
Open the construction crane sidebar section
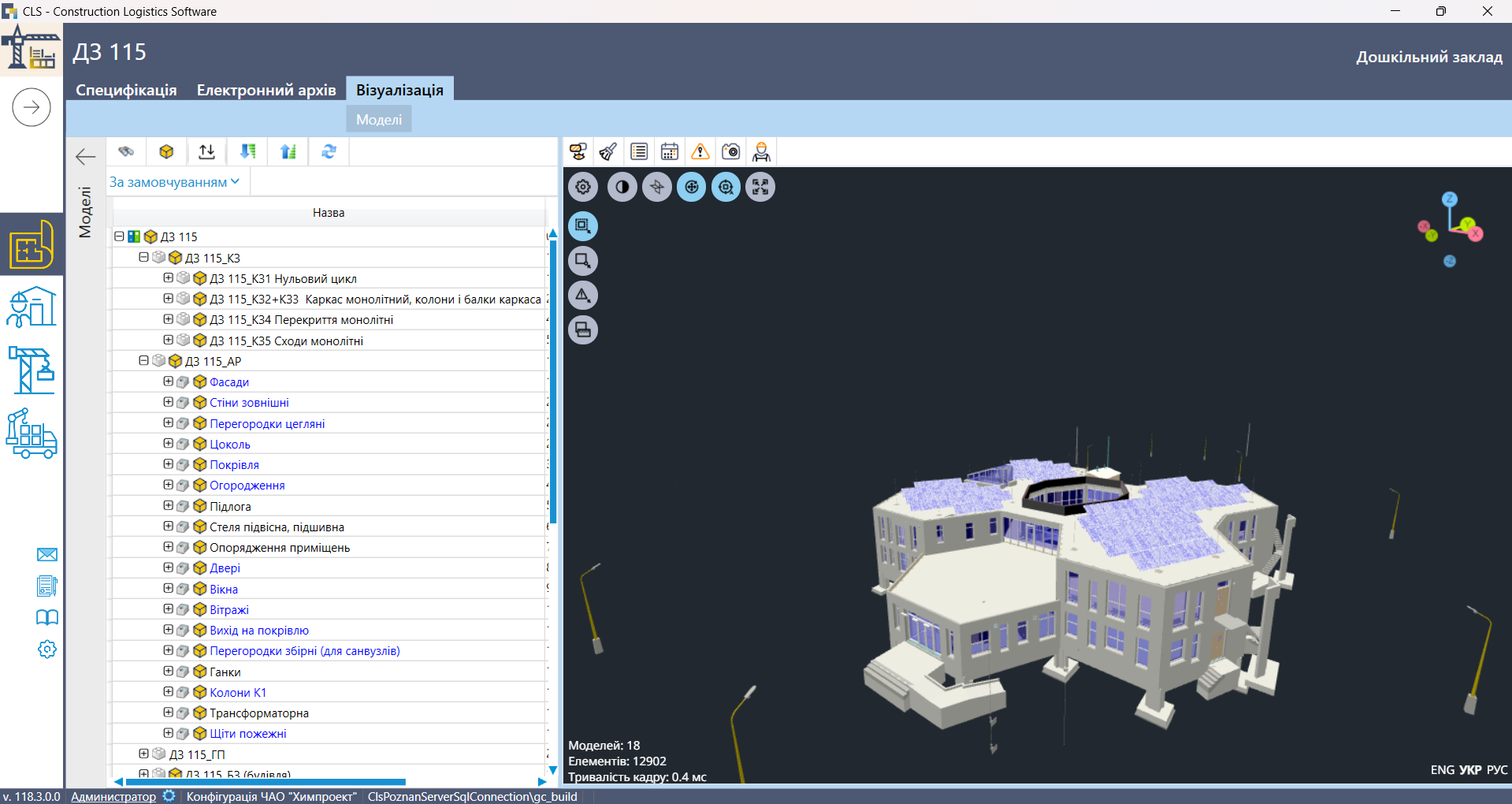click(32, 370)
